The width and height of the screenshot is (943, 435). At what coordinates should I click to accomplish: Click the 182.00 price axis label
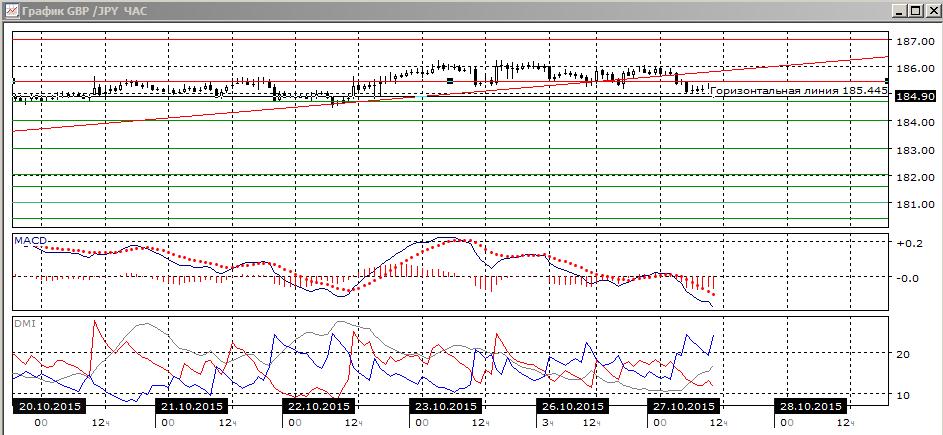click(x=915, y=177)
